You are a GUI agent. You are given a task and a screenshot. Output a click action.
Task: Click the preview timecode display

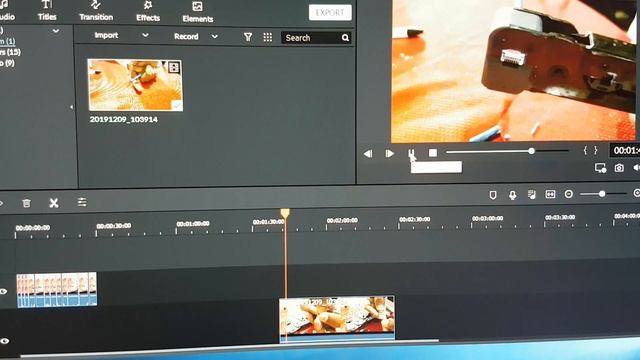click(625, 150)
